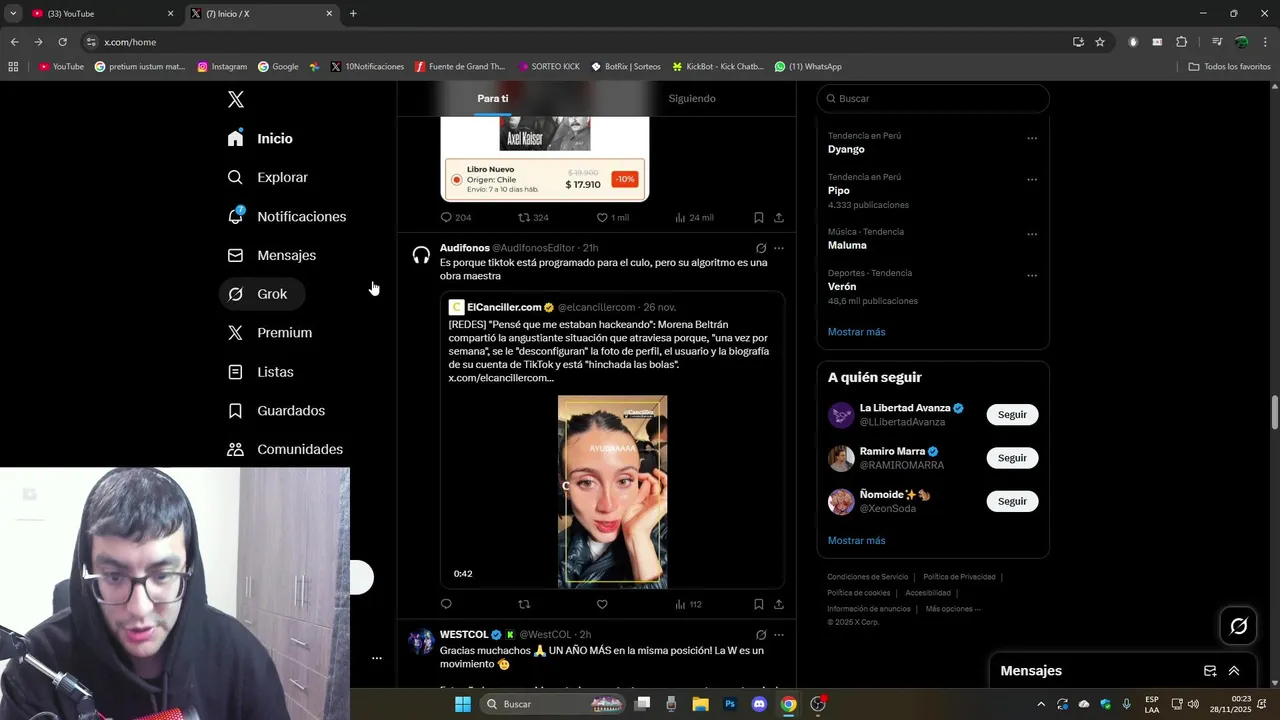1280x720 pixels.
Task: Open more options on Audífonos post
Action: pyautogui.click(x=779, y=248)
